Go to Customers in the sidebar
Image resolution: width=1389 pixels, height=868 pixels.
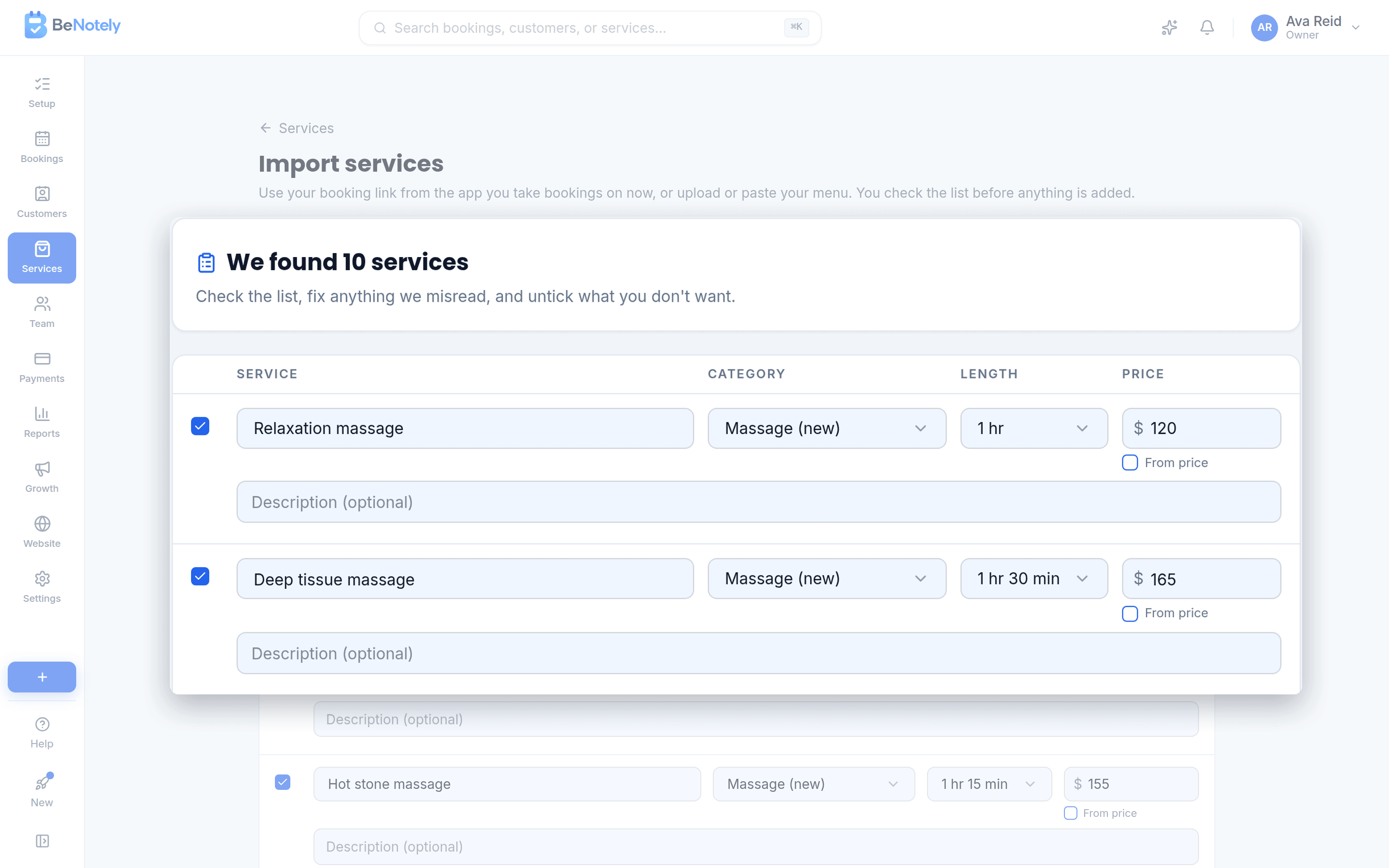point(42,203)
